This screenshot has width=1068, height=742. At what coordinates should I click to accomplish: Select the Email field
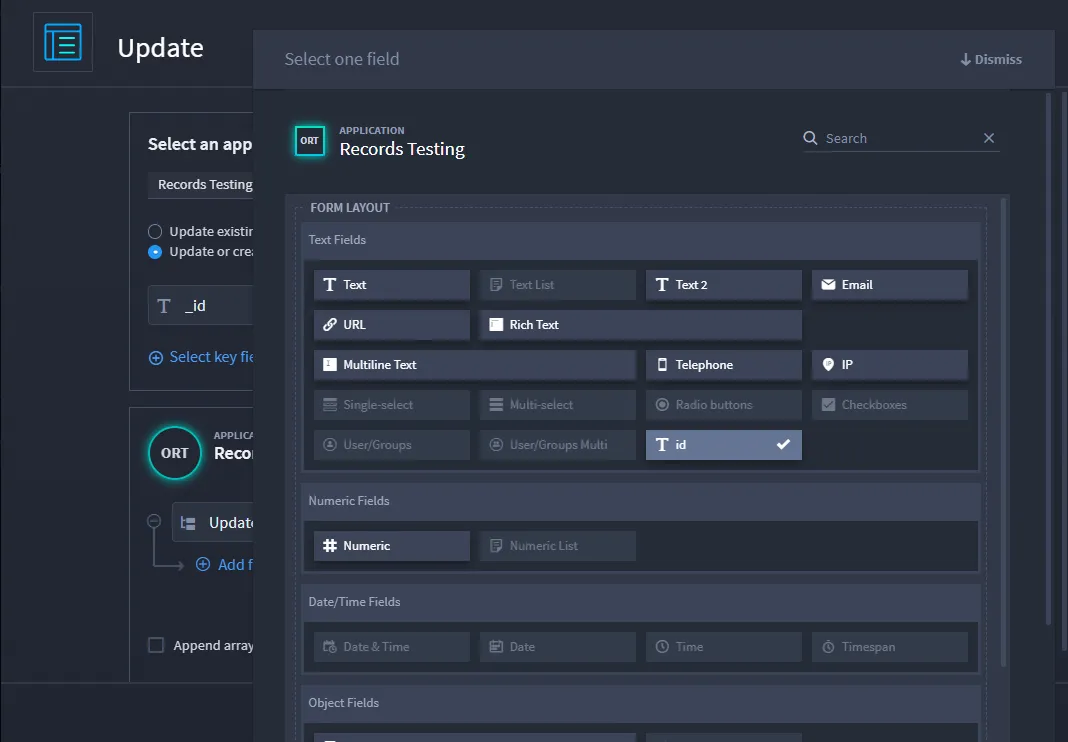(x=890, y=285)
